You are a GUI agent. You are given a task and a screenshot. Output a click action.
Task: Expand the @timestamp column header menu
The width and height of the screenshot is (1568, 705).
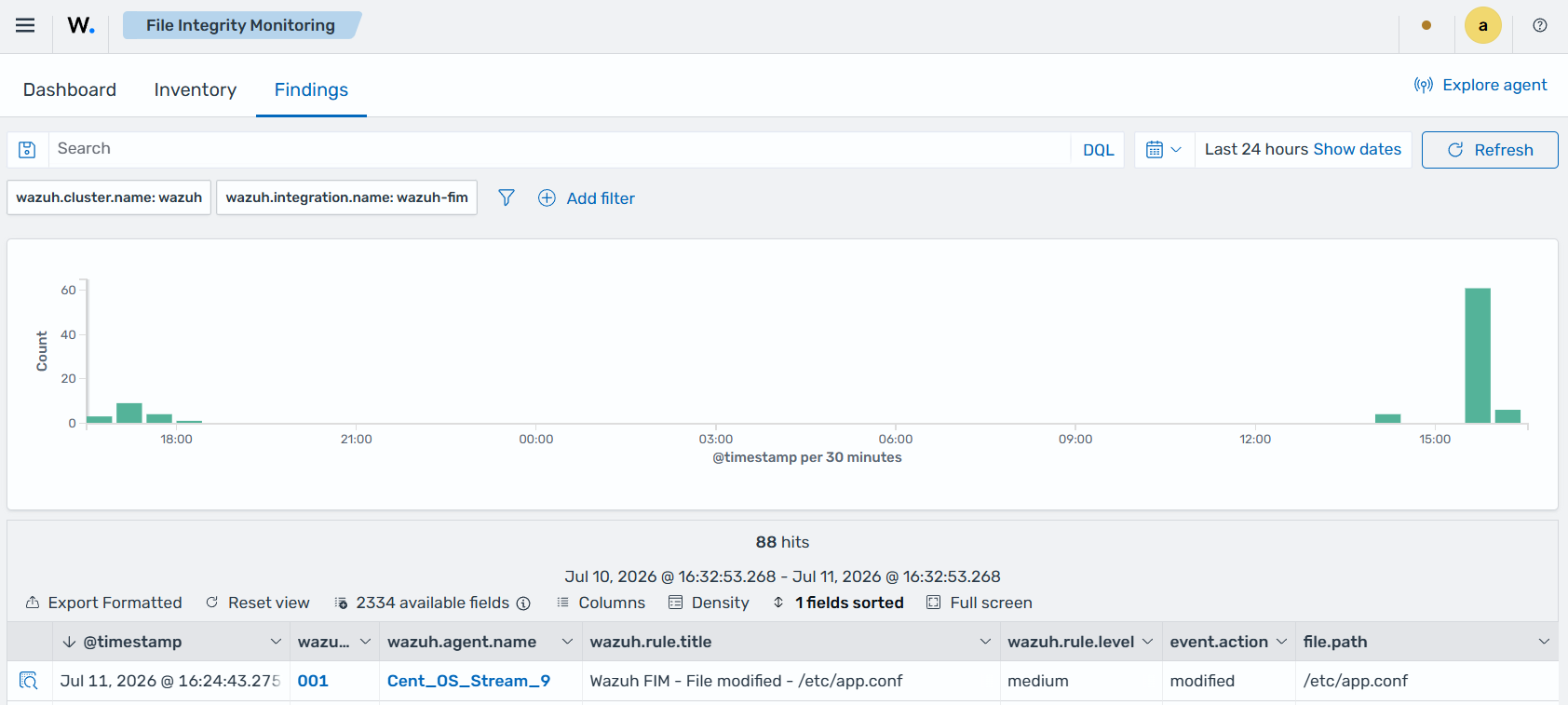(276, 642)
